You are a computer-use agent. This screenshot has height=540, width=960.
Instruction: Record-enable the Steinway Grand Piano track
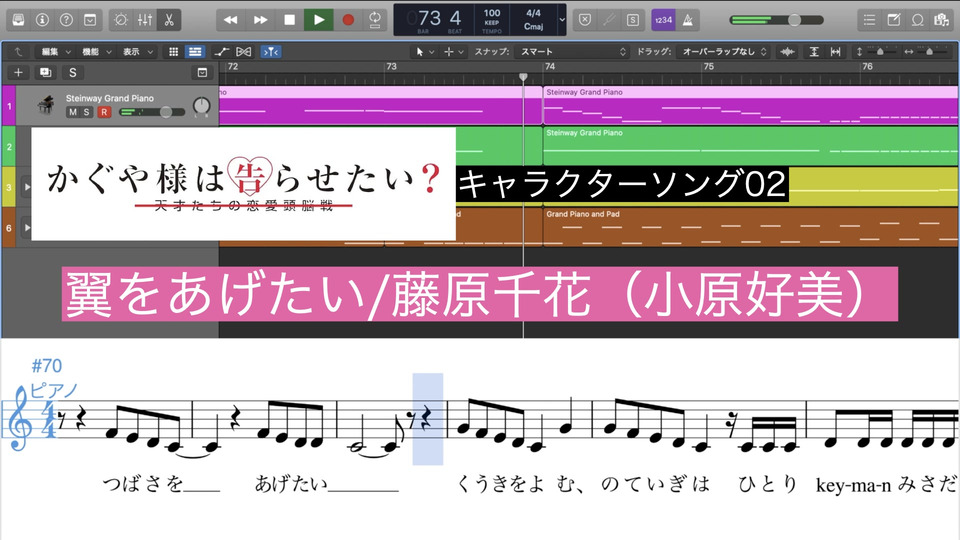[x=104, y=112]
